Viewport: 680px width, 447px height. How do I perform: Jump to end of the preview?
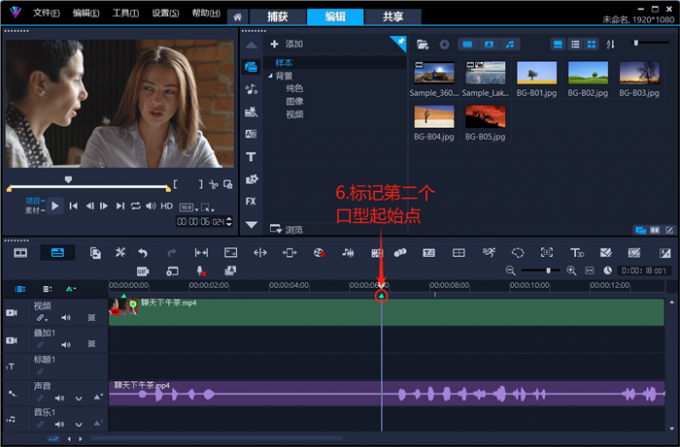coord(120,206)
